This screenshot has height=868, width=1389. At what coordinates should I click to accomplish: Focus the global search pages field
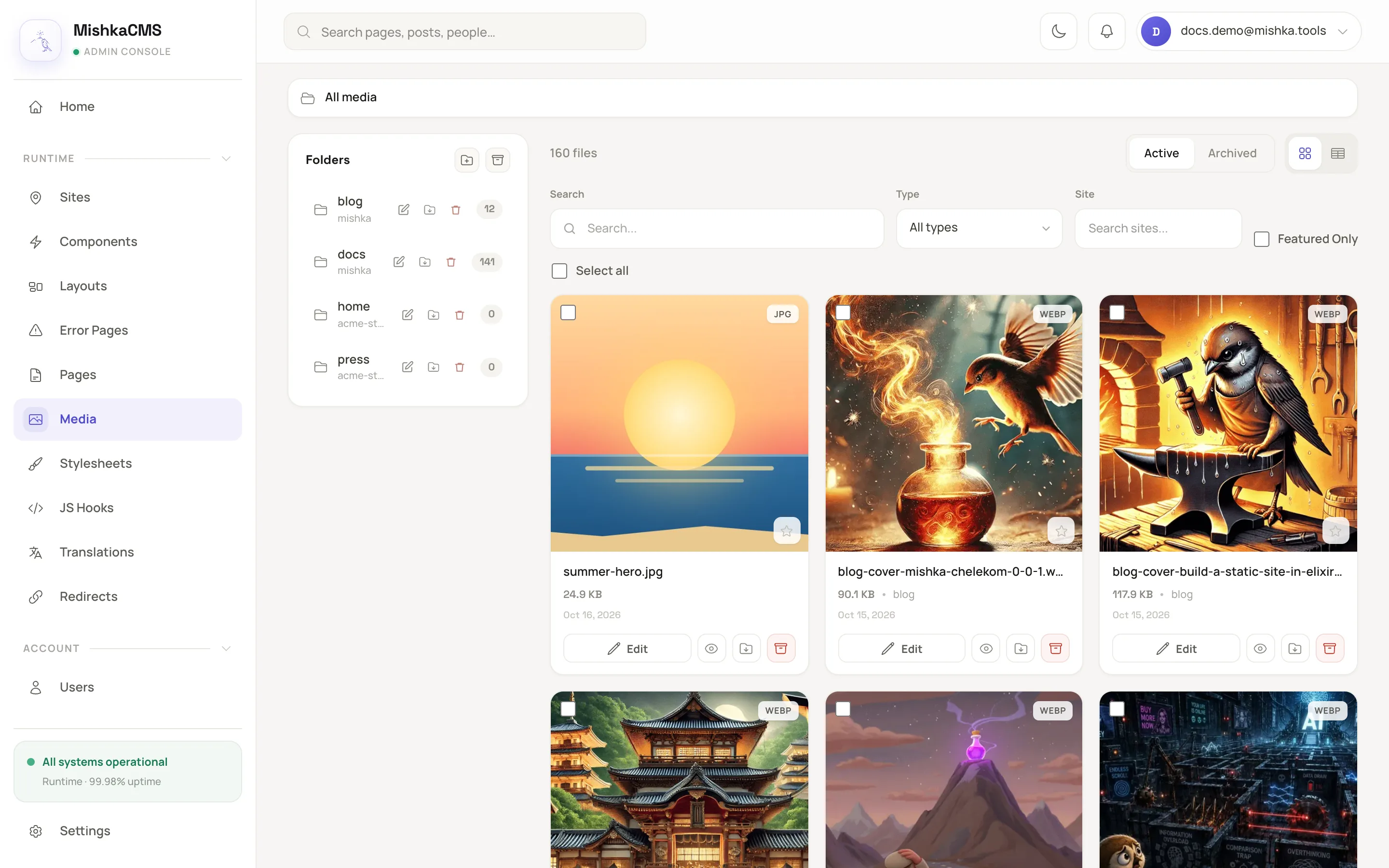(x=464, y=31)
